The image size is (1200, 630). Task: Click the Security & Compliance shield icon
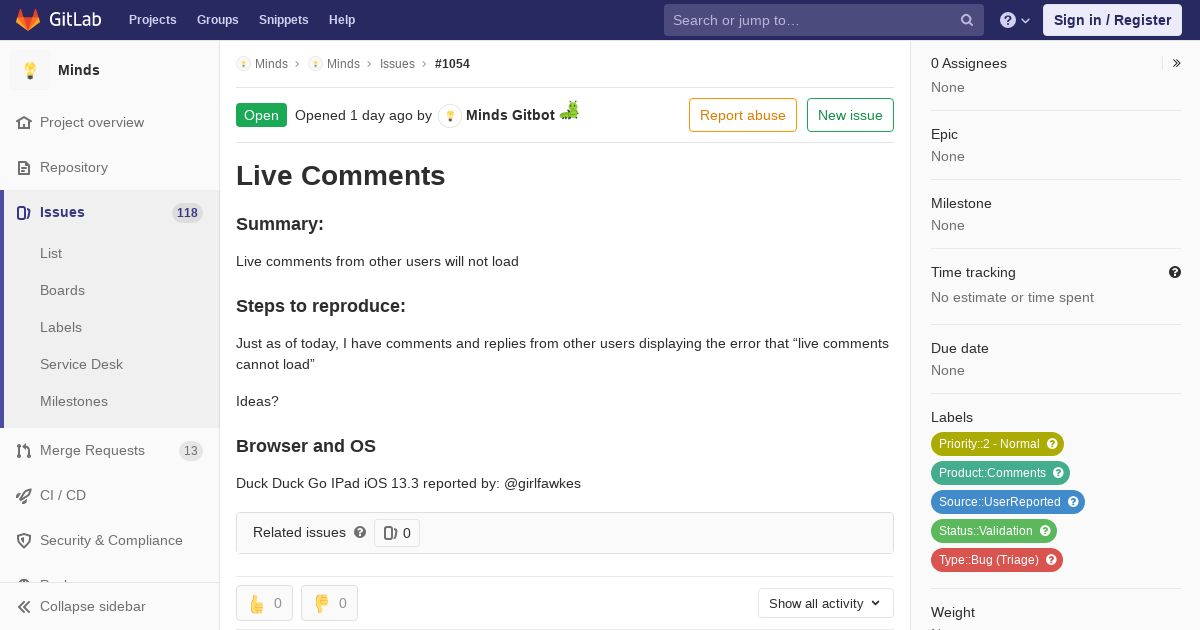[24, 540]
